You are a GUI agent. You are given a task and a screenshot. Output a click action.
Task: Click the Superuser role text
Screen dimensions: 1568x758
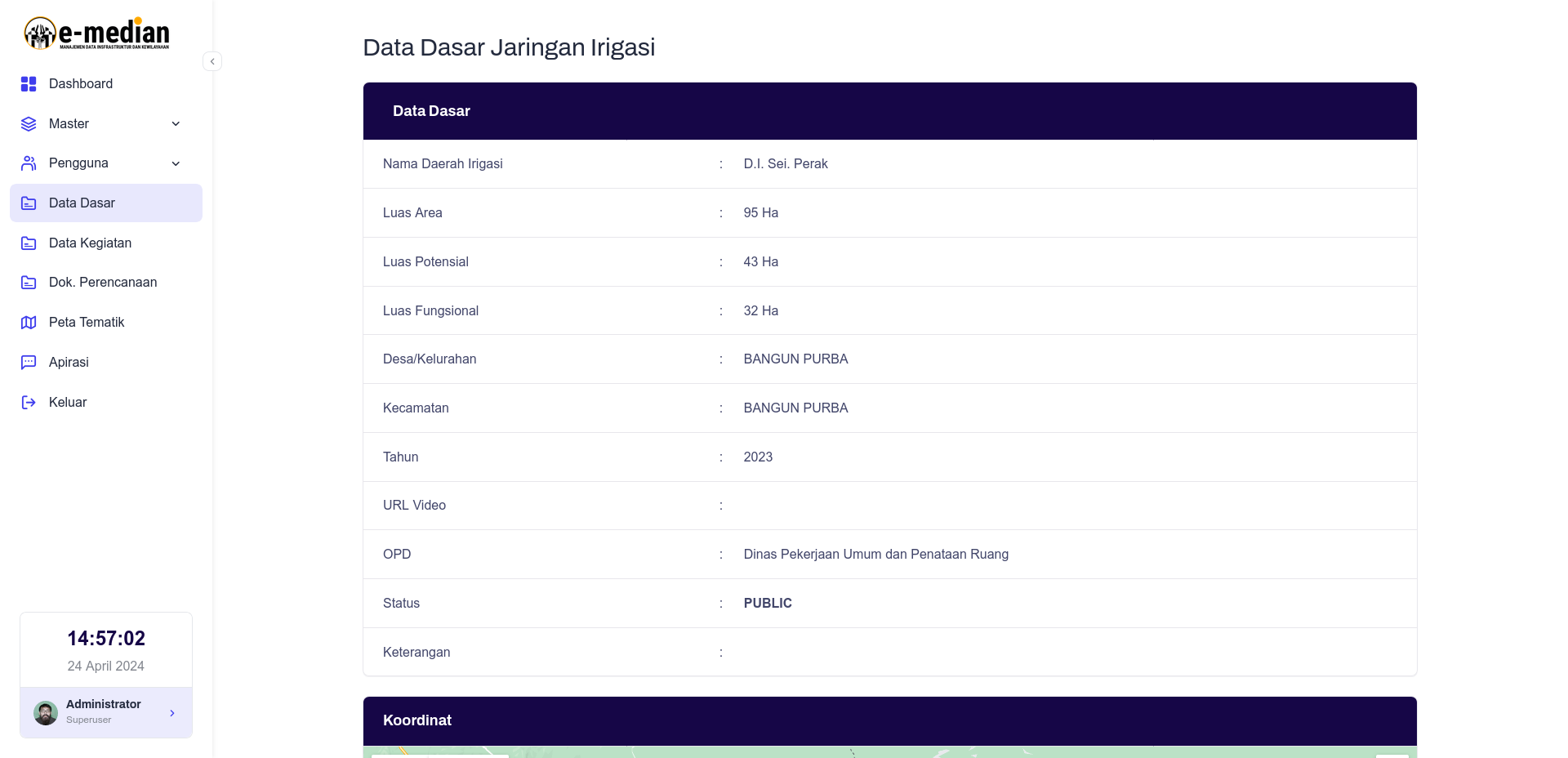click(88, 720)
